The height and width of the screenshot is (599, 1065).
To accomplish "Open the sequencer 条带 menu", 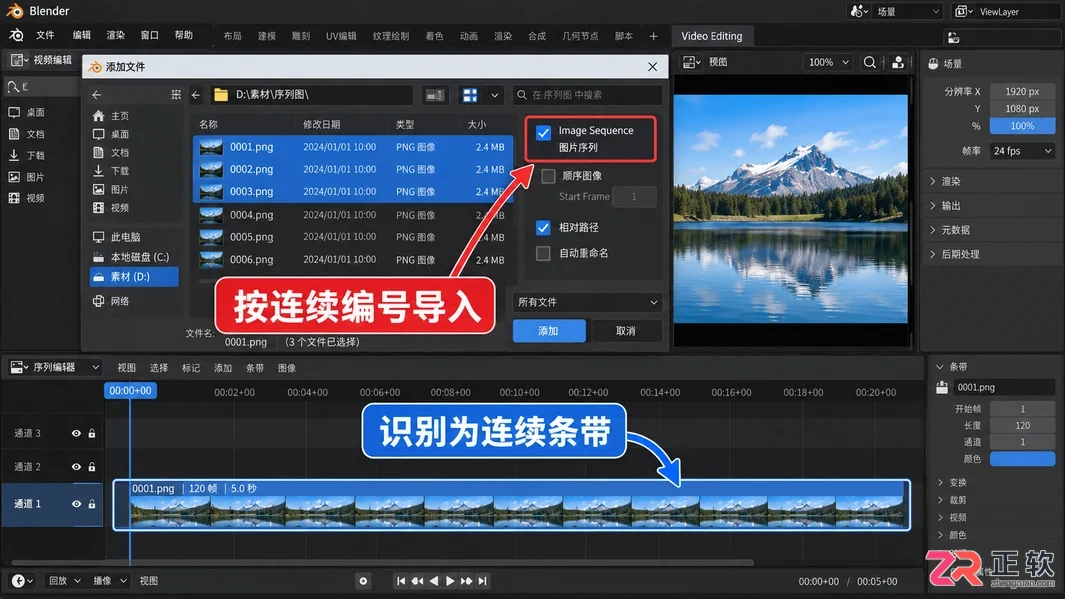I will pyautogui.click(x=255, y=368).
